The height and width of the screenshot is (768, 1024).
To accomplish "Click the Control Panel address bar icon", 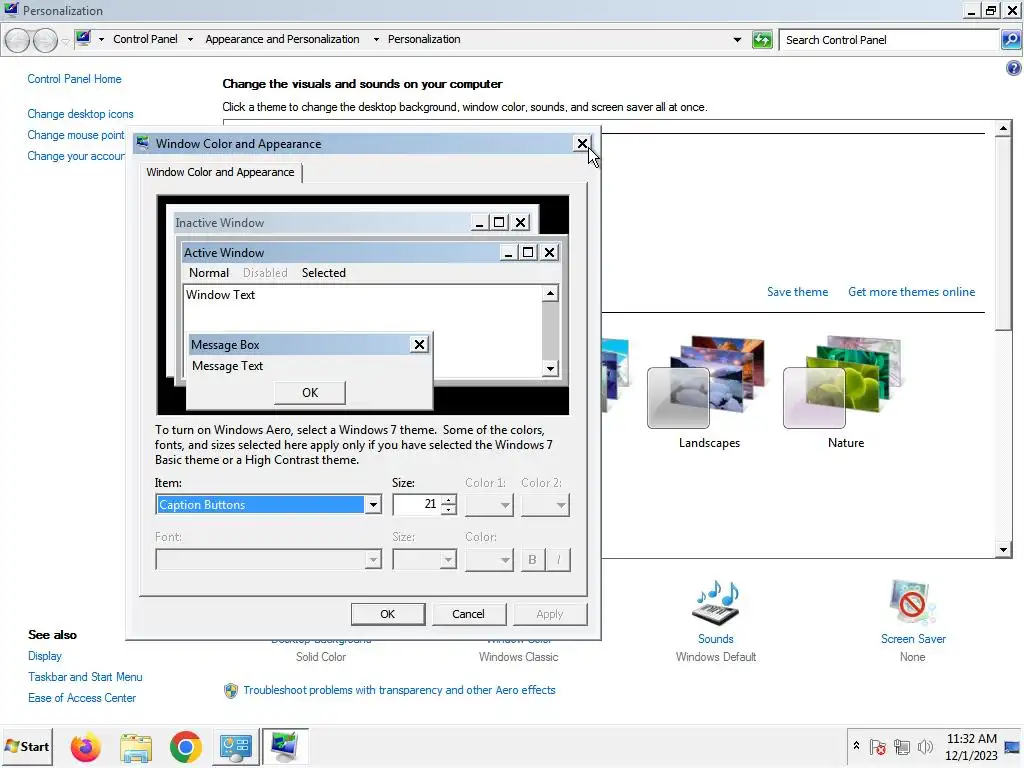I will [83, 39].
